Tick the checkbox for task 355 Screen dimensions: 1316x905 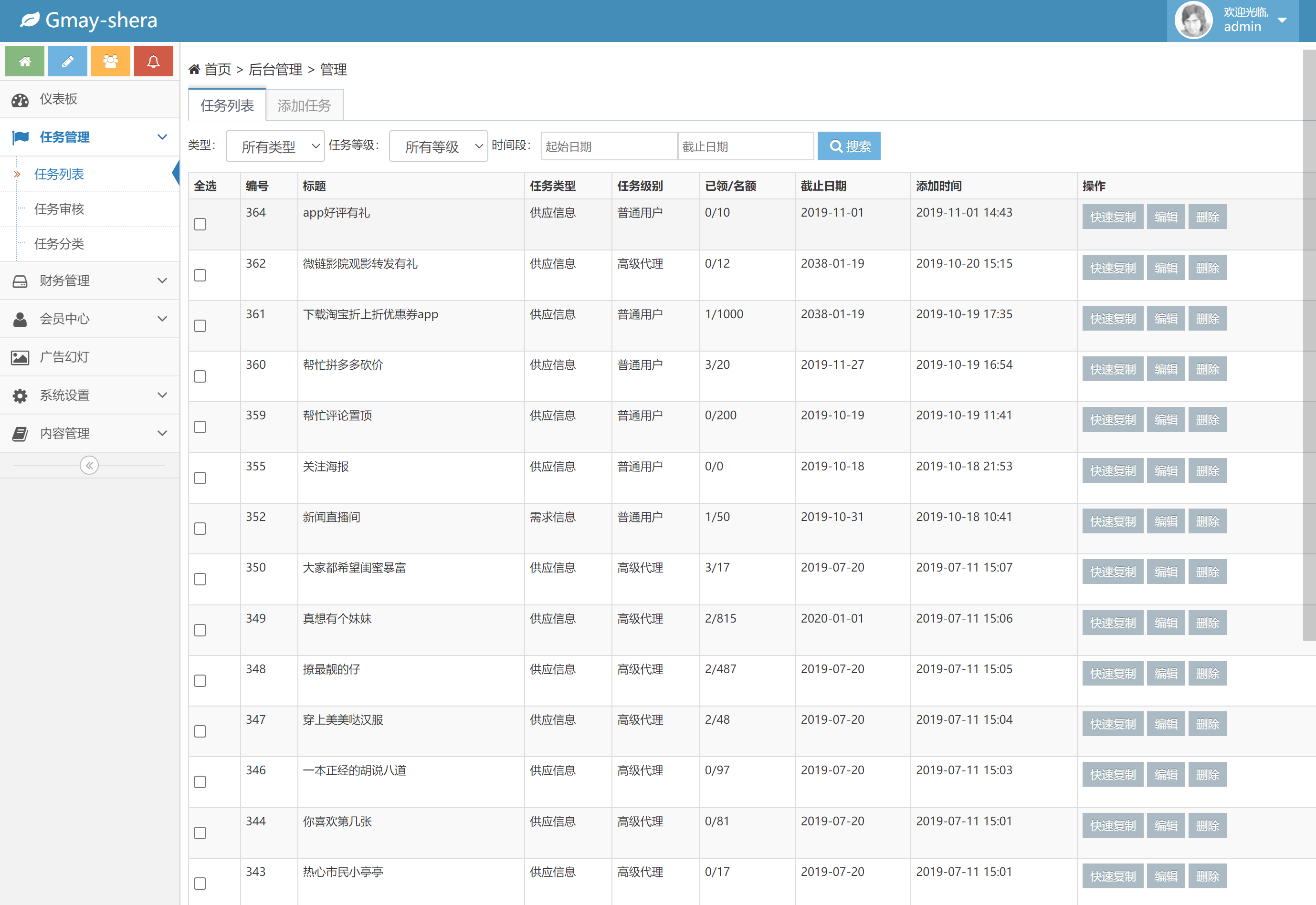tap(200, 478)
